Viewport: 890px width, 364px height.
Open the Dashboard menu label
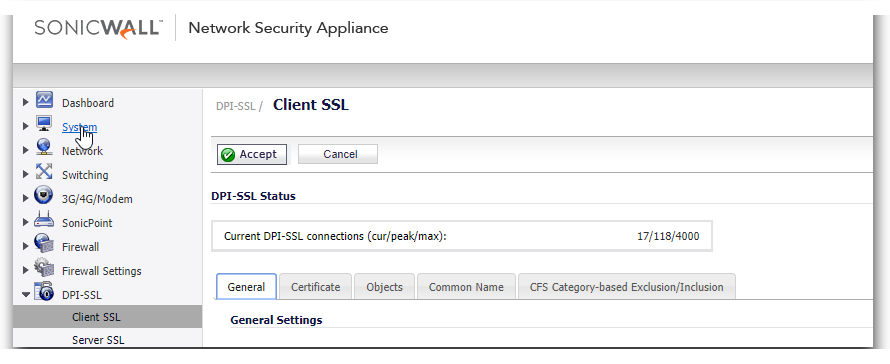88,103
